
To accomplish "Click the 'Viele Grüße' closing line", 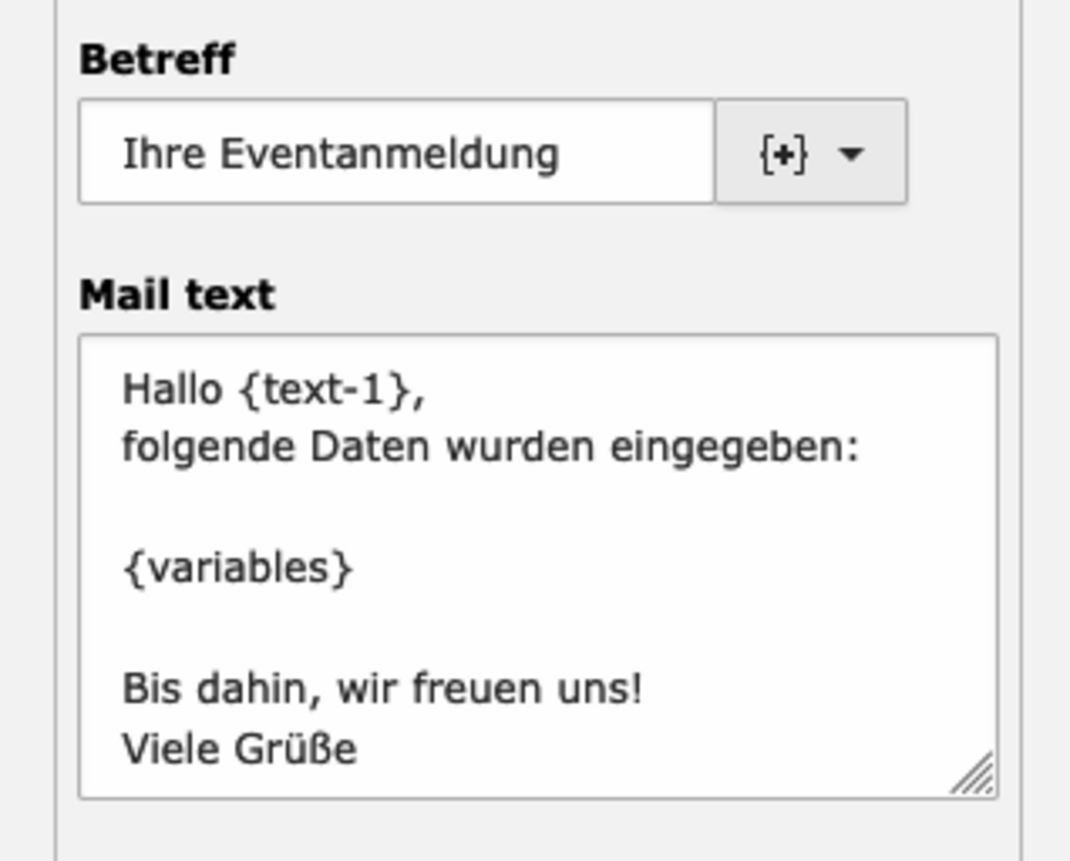I will (240, 748).
